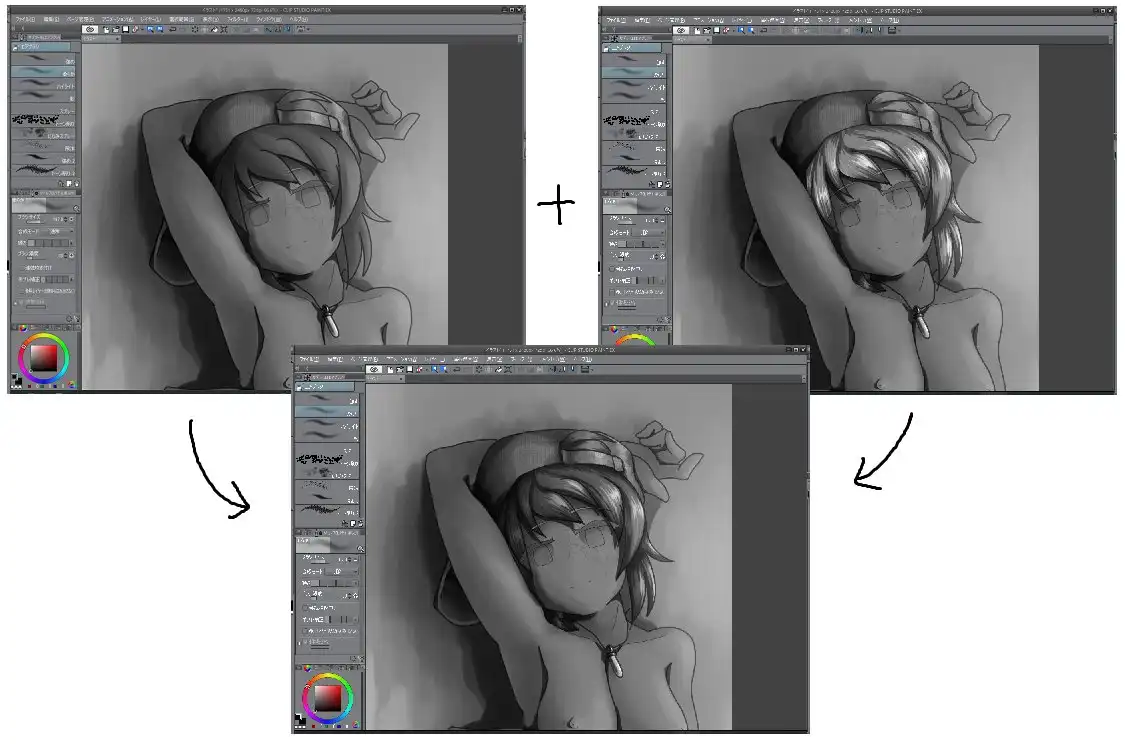Click the CLIP STUDIO launcher icon in top-left window
1125x748 pixels.
(89, 30)
